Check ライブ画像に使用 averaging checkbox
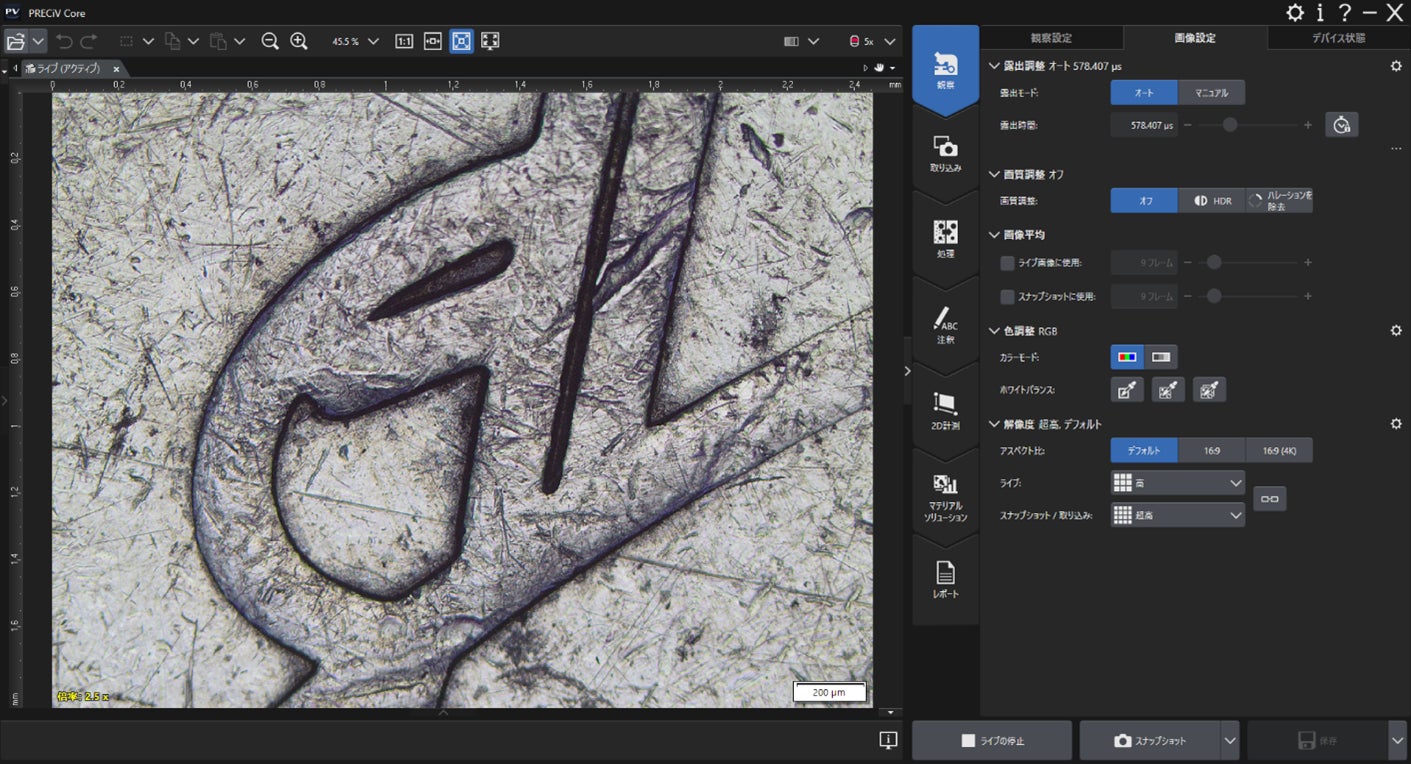Screen dimensions: 1411x764 pyautogui.click(x=1007, y=263)
